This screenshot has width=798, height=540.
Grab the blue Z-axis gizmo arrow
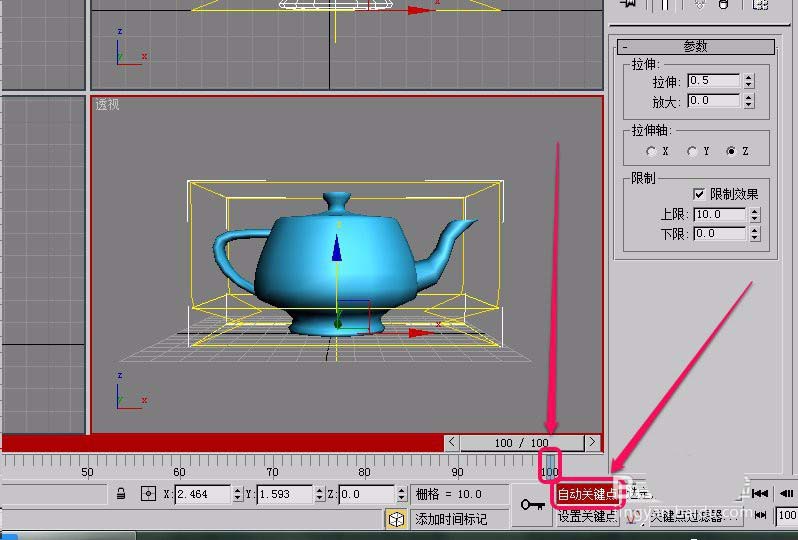336,248
